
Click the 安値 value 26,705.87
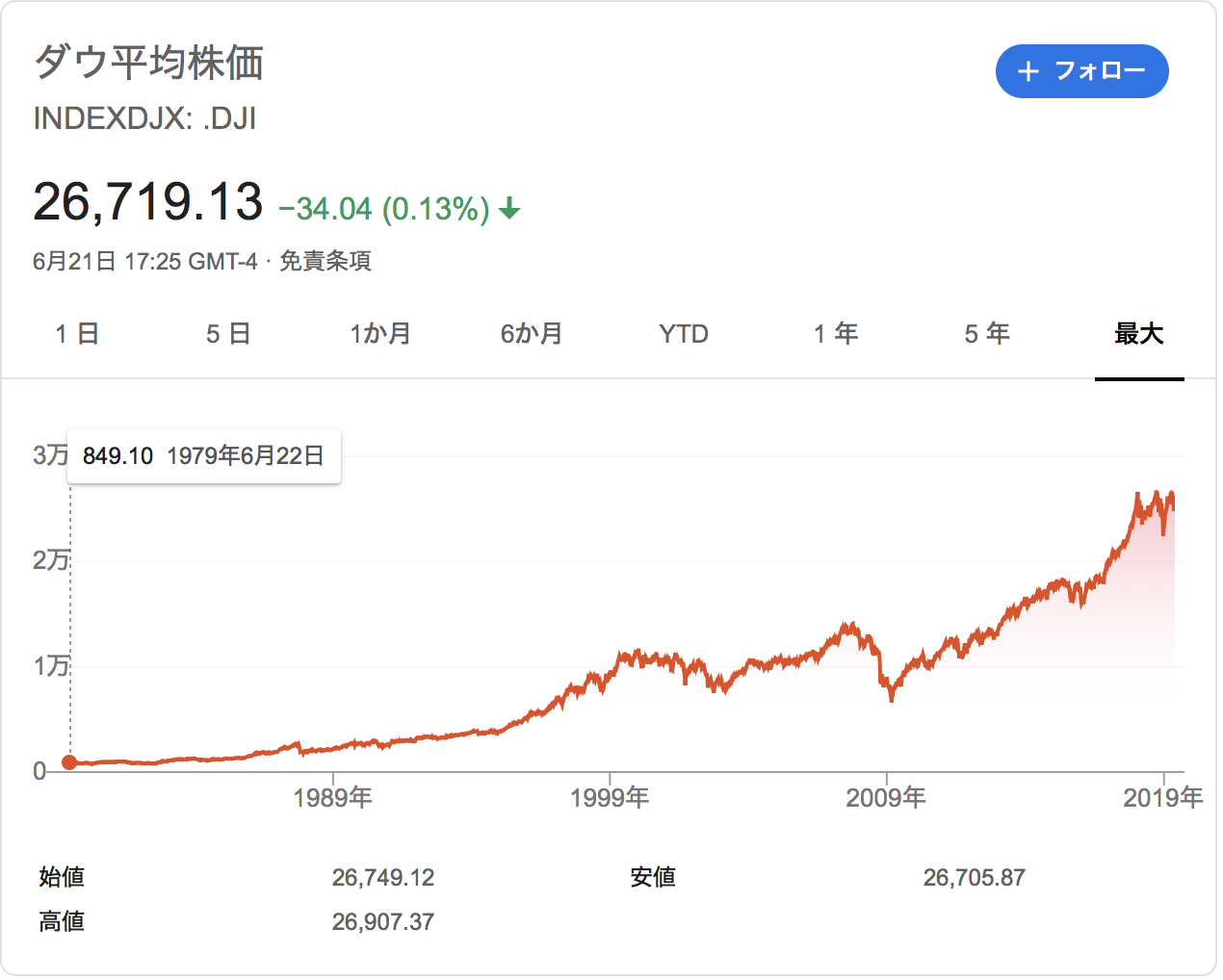pyautogui.click(x=975, y=878)
